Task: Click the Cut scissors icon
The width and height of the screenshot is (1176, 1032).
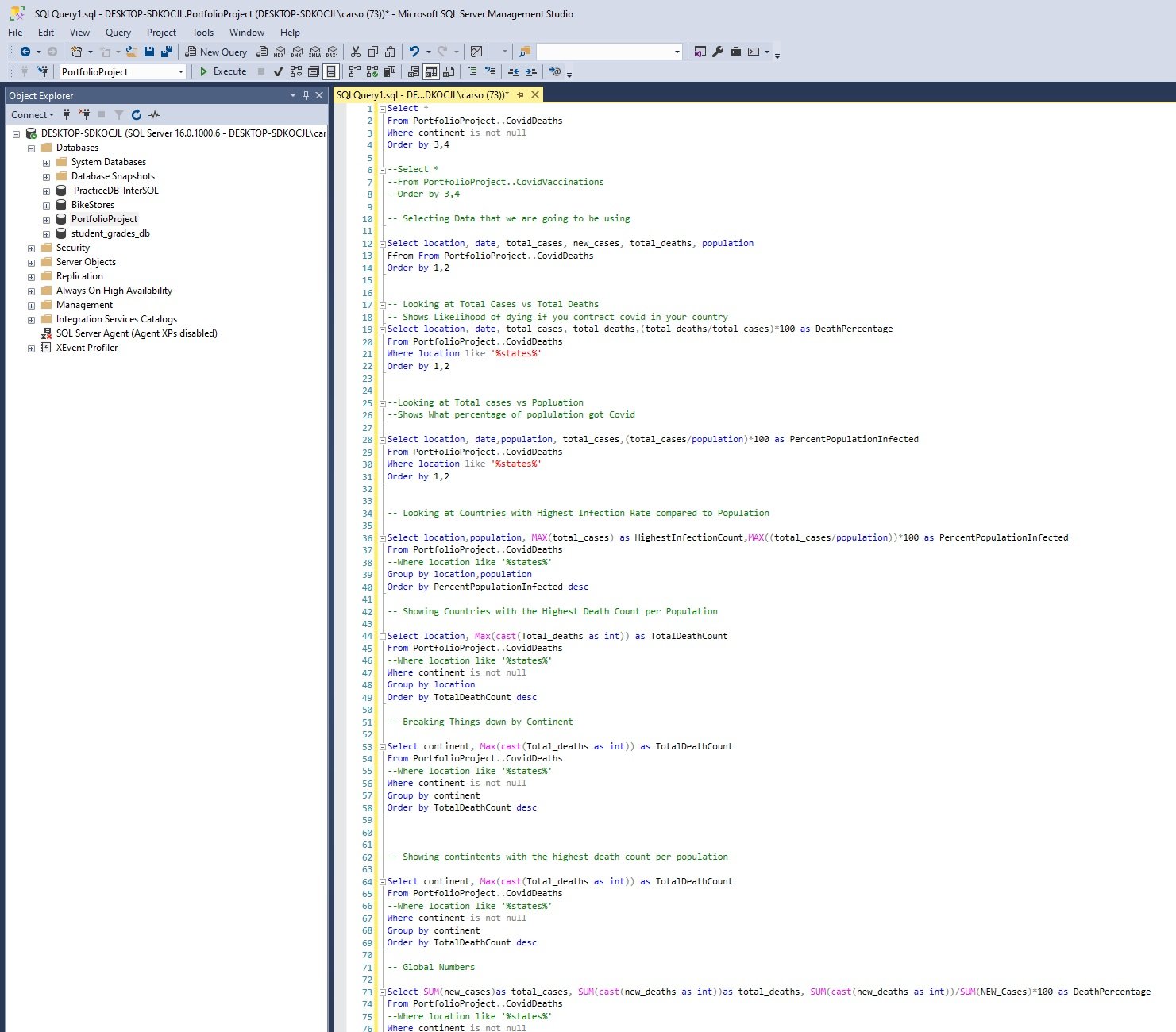Action: coord(356,52)
